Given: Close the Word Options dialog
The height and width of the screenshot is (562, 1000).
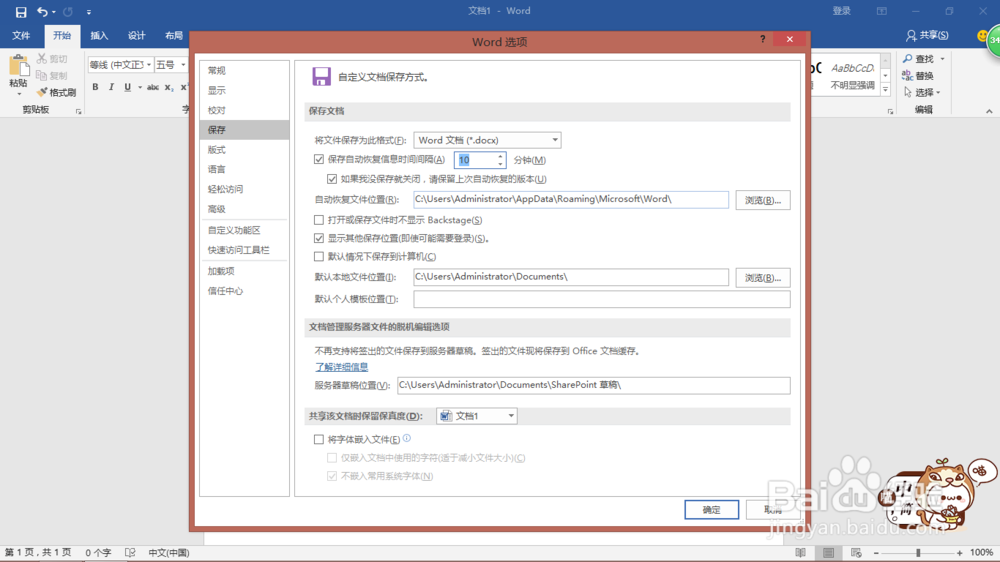Looking at the screenshot, I should pyautogui.click(x=790, y=39).
